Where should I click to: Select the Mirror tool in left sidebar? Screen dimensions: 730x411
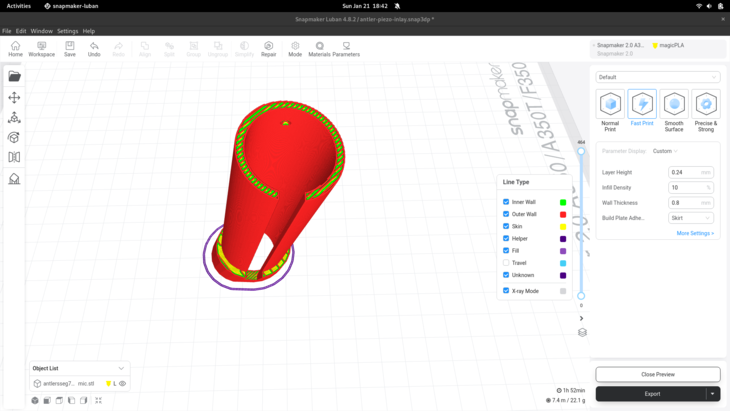click(14, 157)
